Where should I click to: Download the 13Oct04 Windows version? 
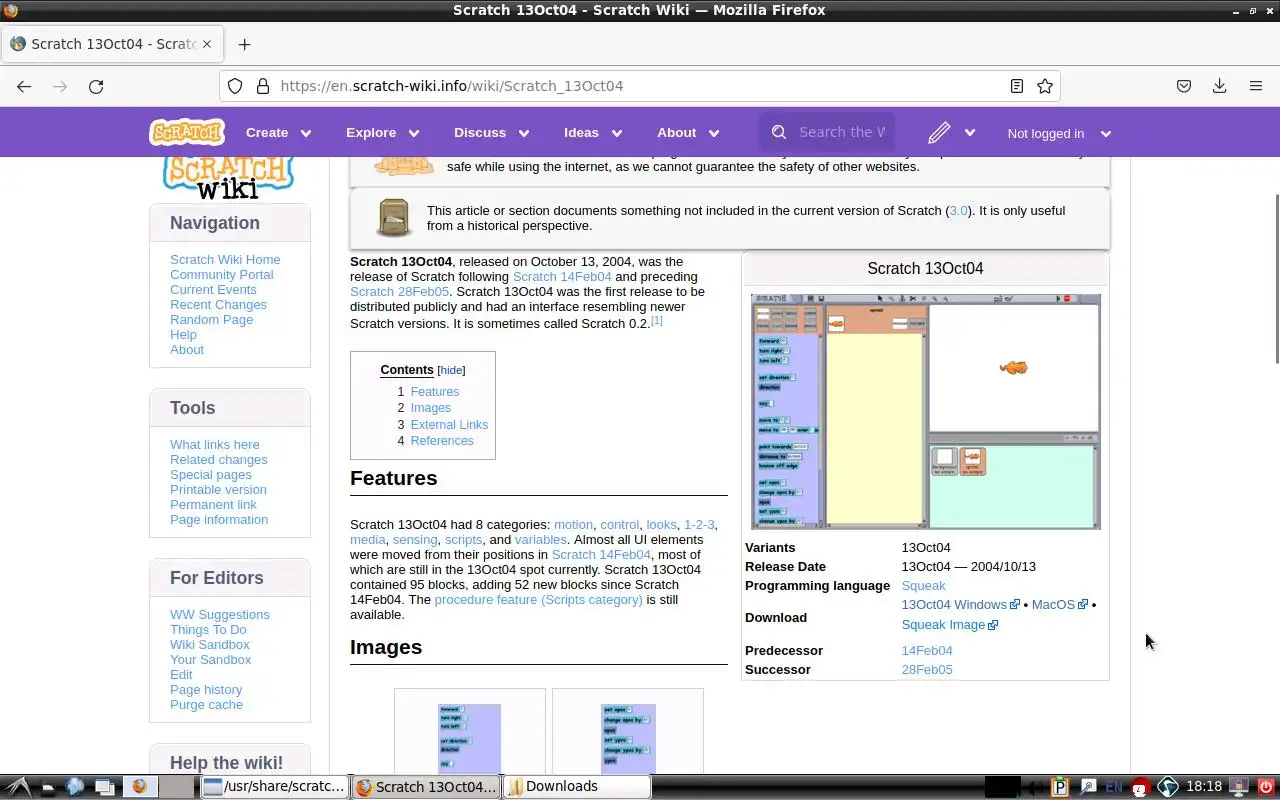960,604
